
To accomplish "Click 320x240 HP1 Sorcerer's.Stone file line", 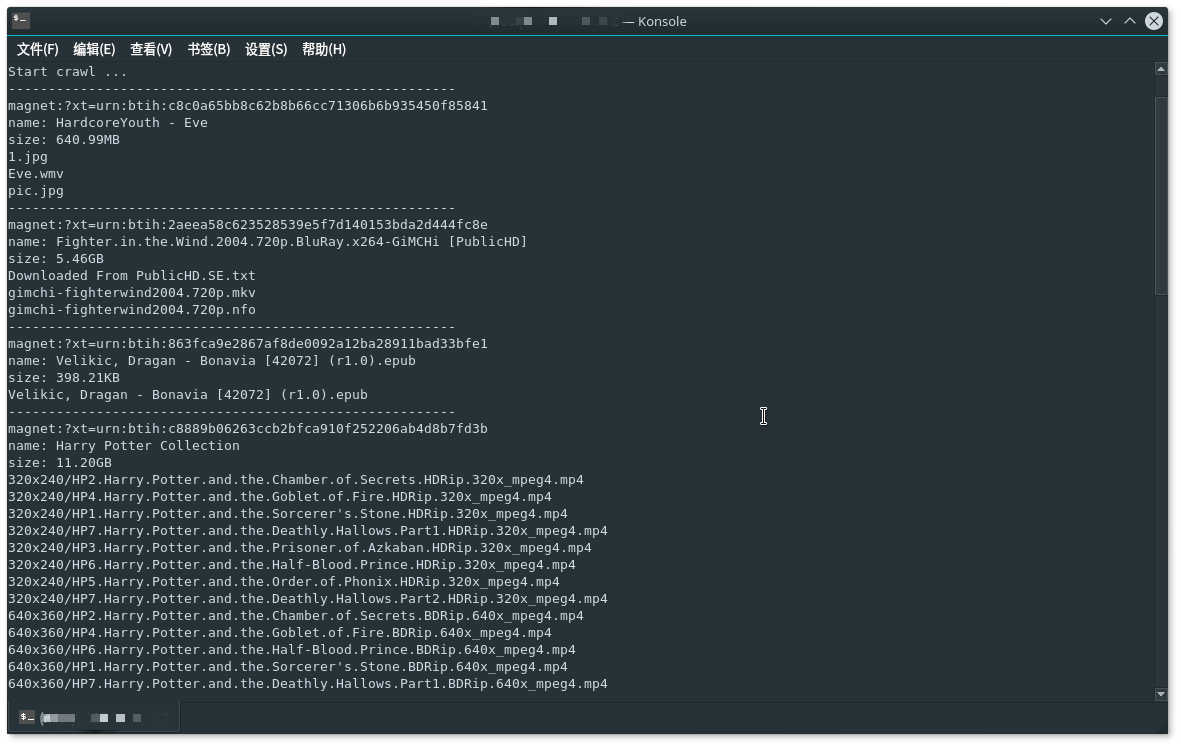I will 288,514.
